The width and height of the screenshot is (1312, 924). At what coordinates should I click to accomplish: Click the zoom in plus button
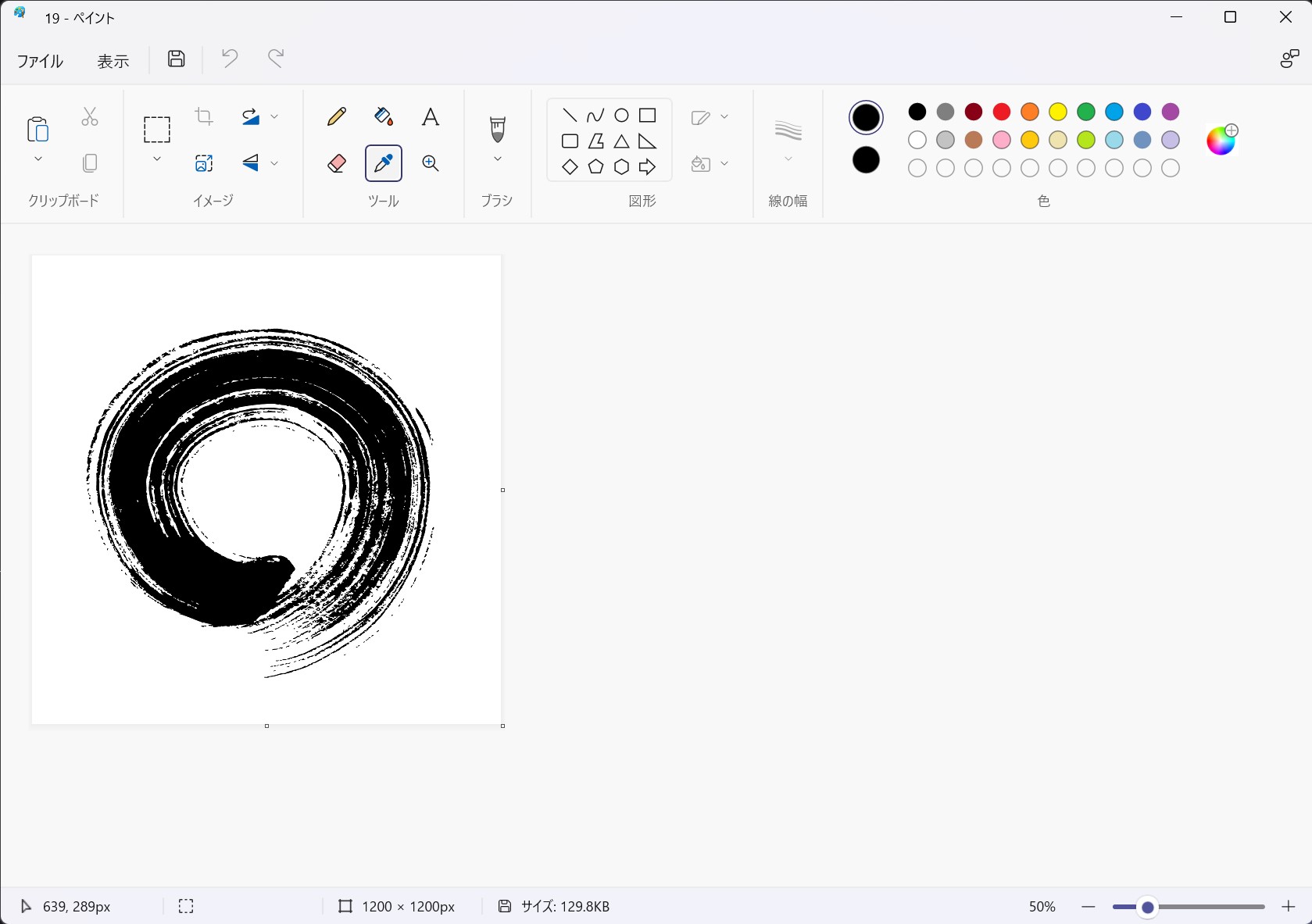1288,906
